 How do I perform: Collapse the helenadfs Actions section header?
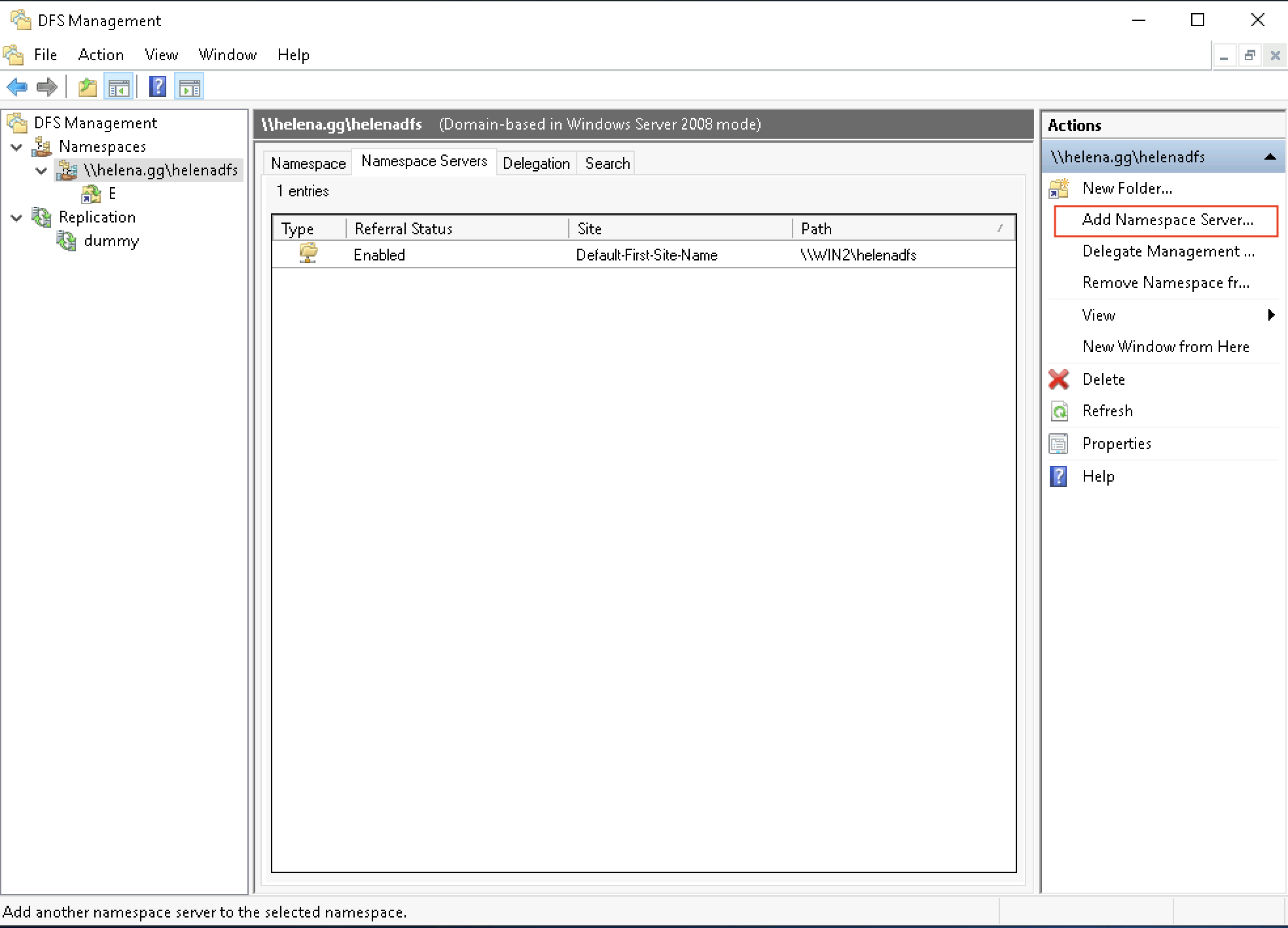point(1270,157)
